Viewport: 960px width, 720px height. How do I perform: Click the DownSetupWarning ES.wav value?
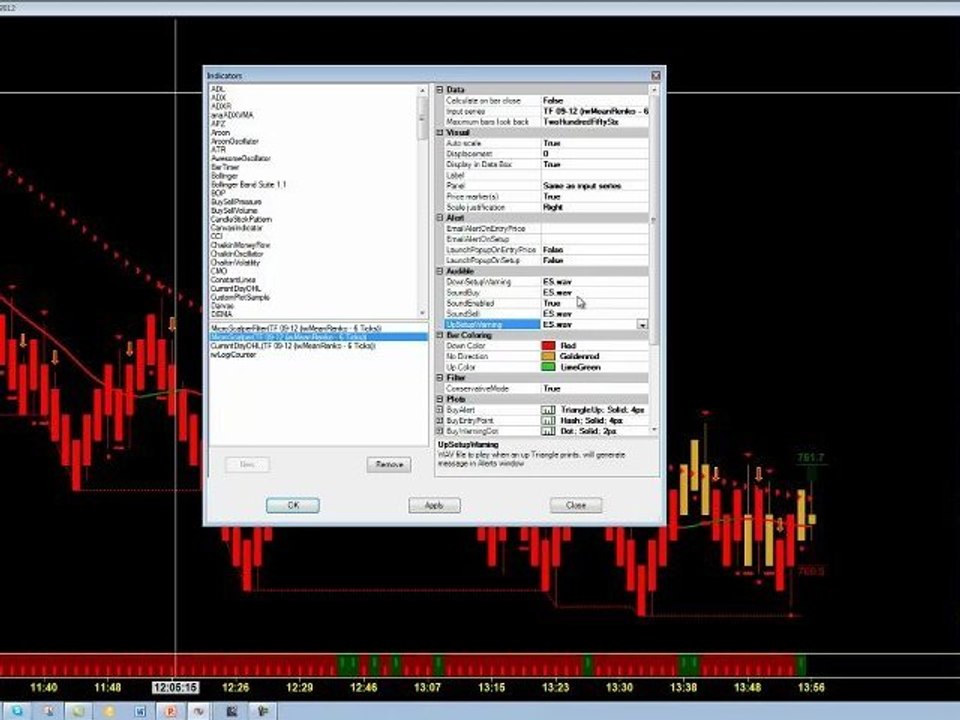594,282
